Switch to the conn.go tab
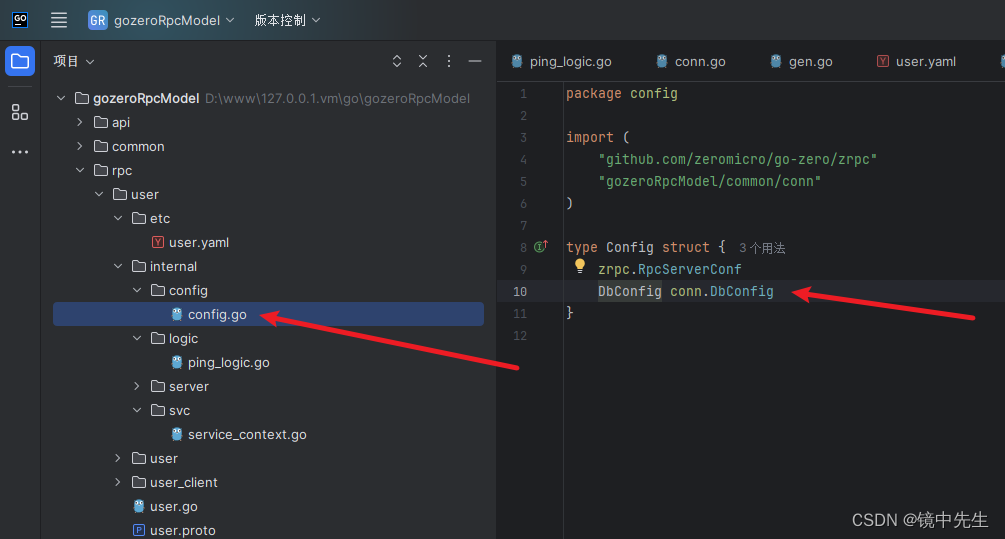The height and width of the screenshot is (539, 1005). click(691, 62)
